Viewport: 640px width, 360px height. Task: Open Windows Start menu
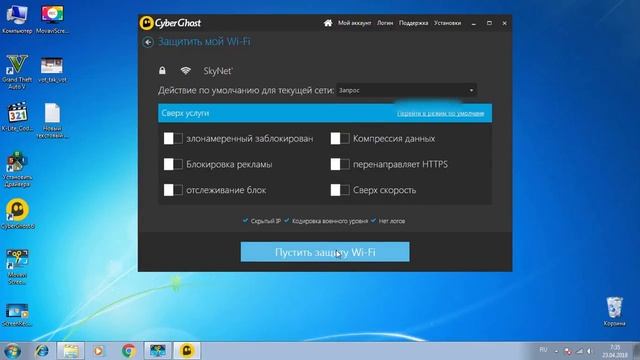pyautogui.click(x=12, y=351)
